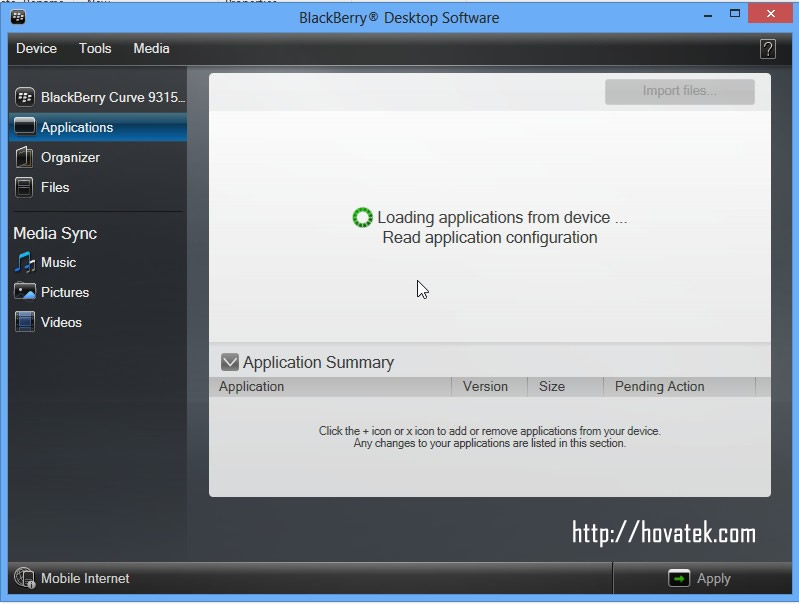Click the Videos film strip icon
The width and height of the screenshot is (799, 604).
tap(24, 322)
